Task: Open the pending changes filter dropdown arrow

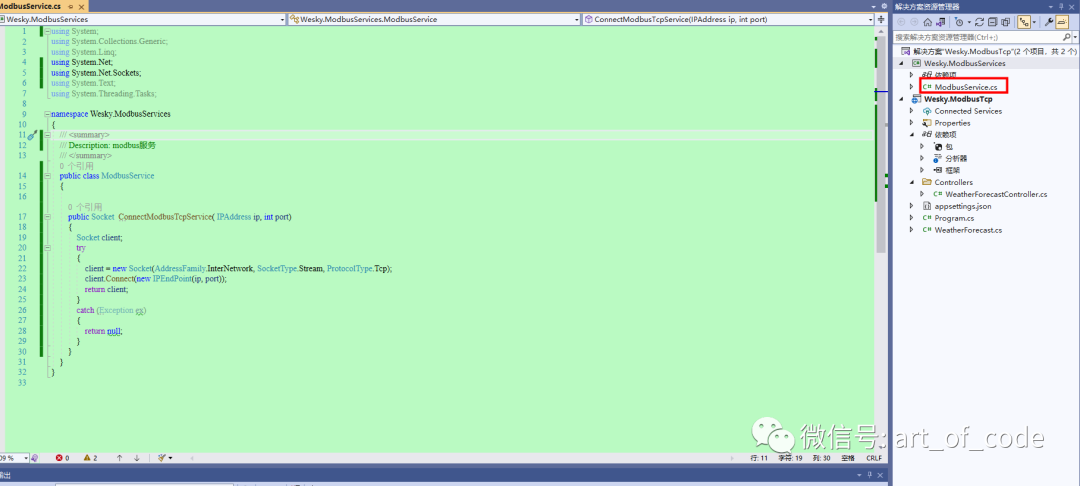Action: [x=969, y=22]
